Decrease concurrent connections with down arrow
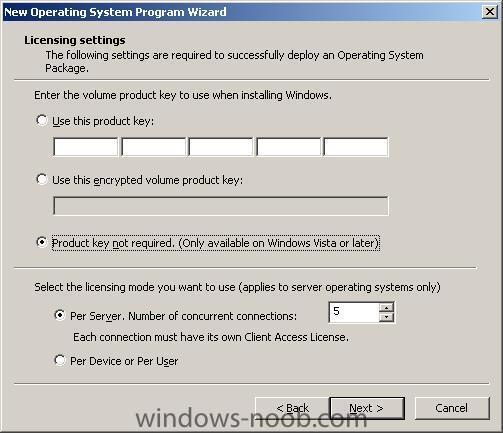This screenshot has height=433, width=503. pyautogui.click(x=386, y=317)
